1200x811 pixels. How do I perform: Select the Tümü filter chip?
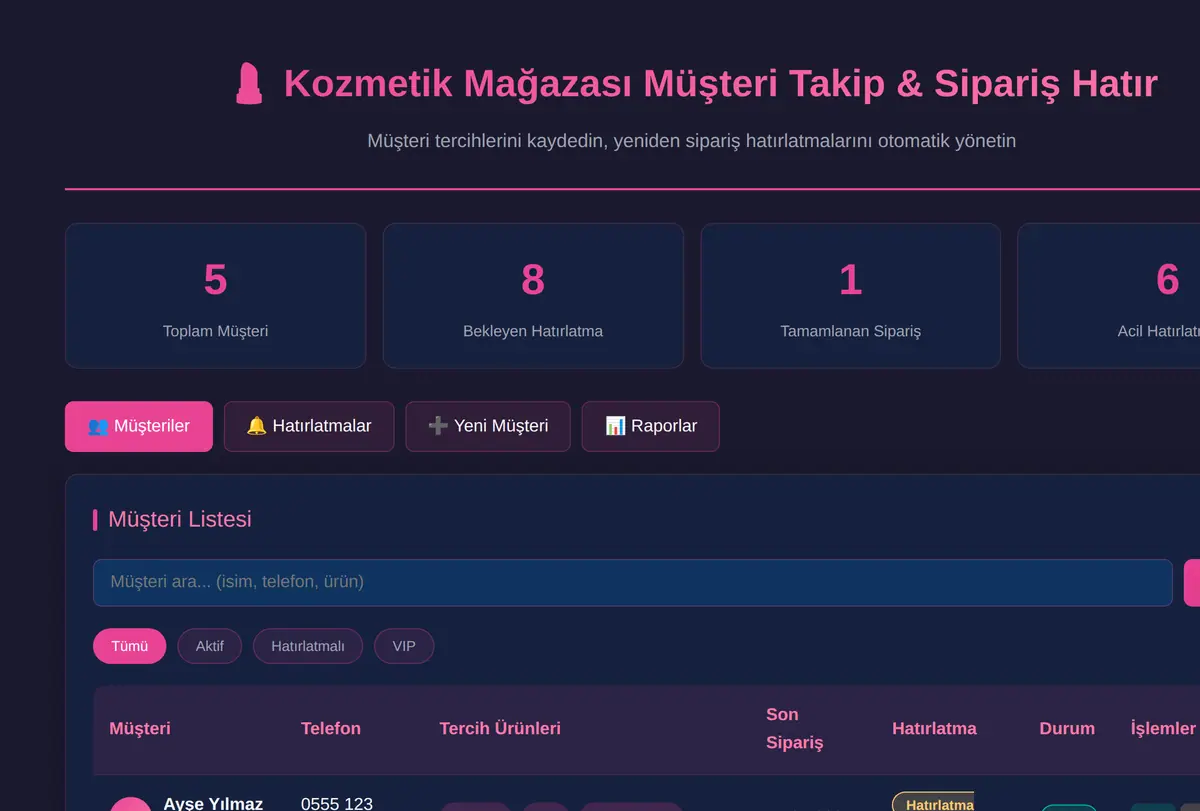(130, 646)
